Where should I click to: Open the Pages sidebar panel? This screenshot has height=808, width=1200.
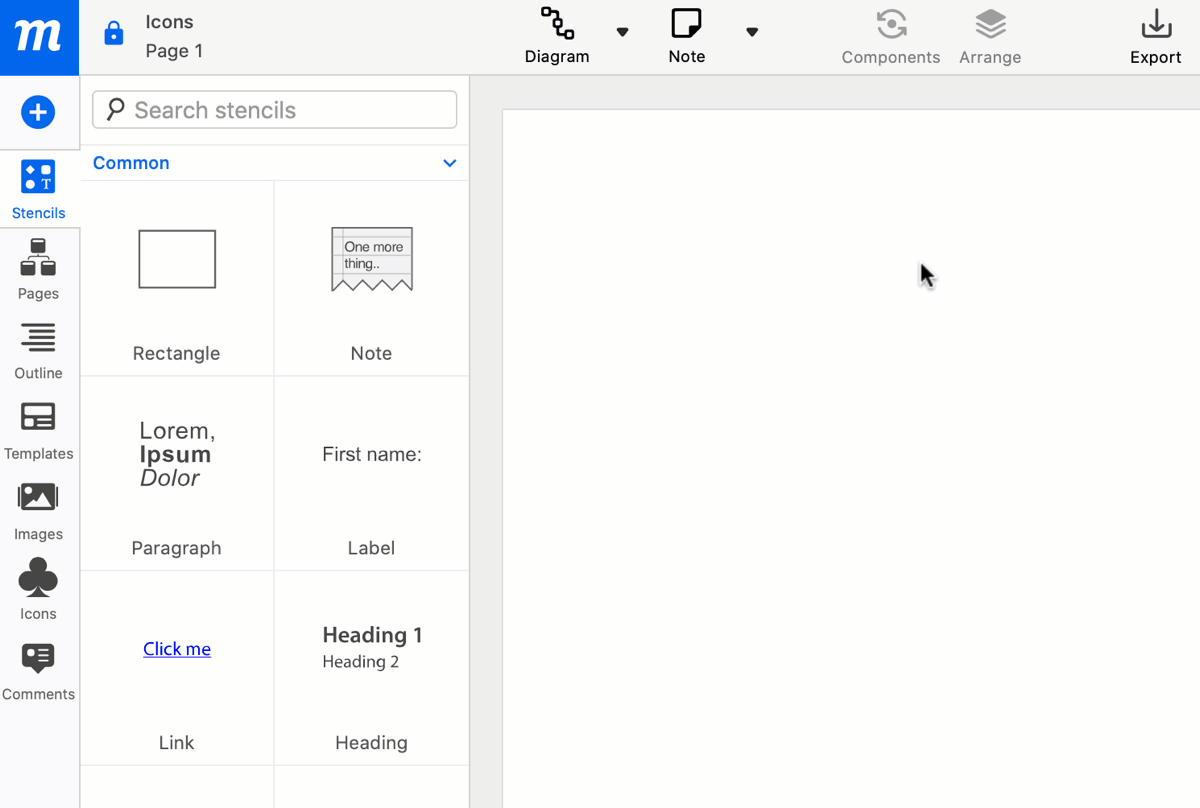(38, 269)
